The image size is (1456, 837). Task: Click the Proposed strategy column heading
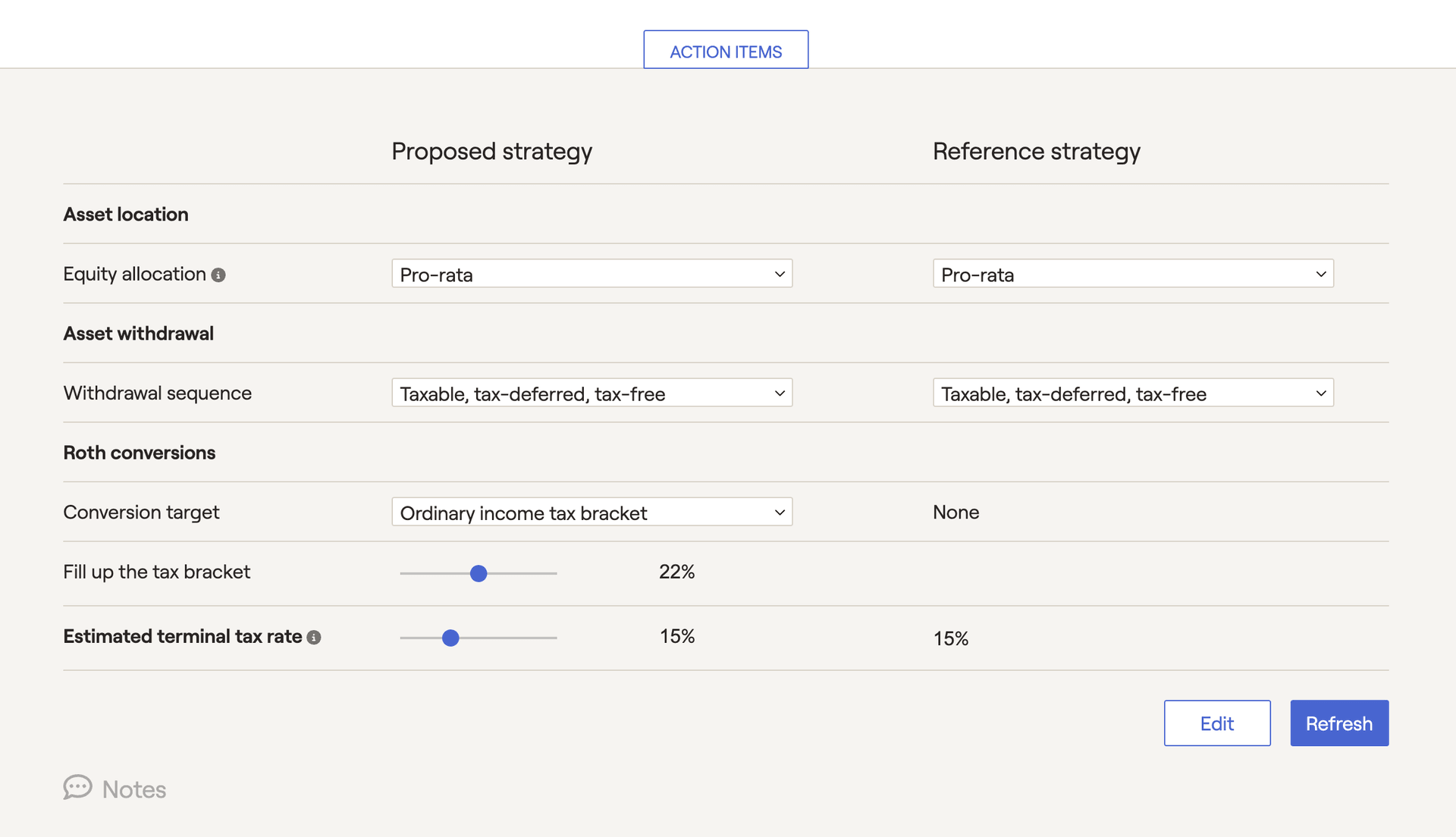click(491, 151)
